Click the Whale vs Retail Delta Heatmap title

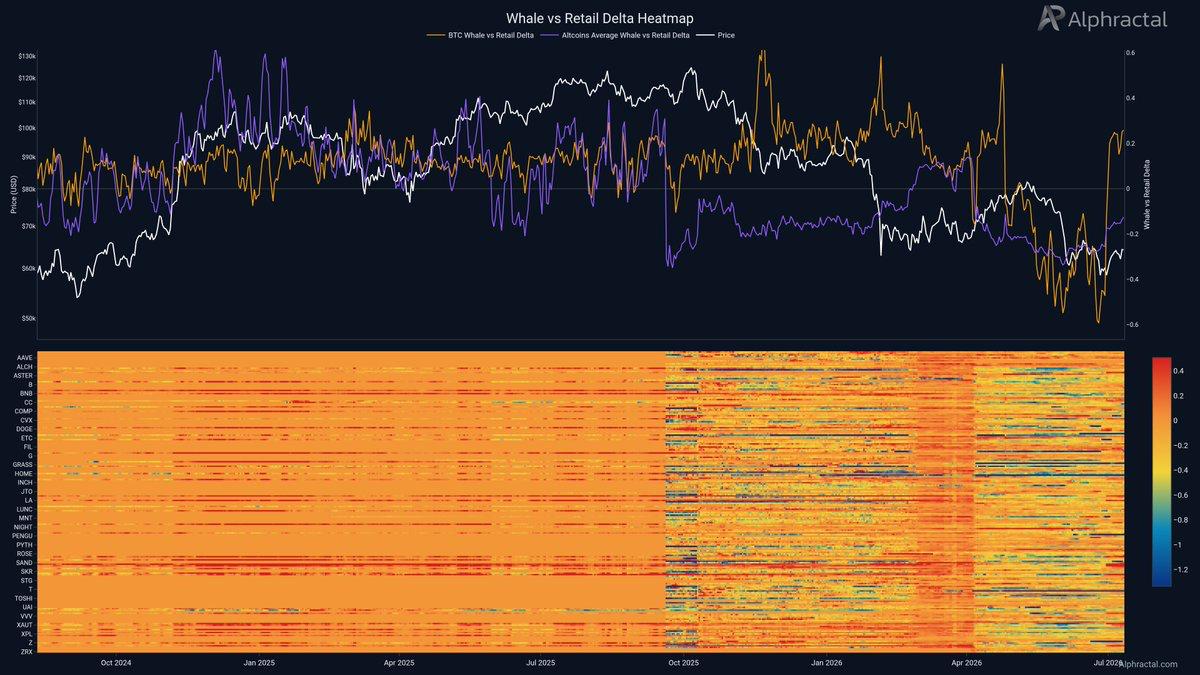click(600, 18)
